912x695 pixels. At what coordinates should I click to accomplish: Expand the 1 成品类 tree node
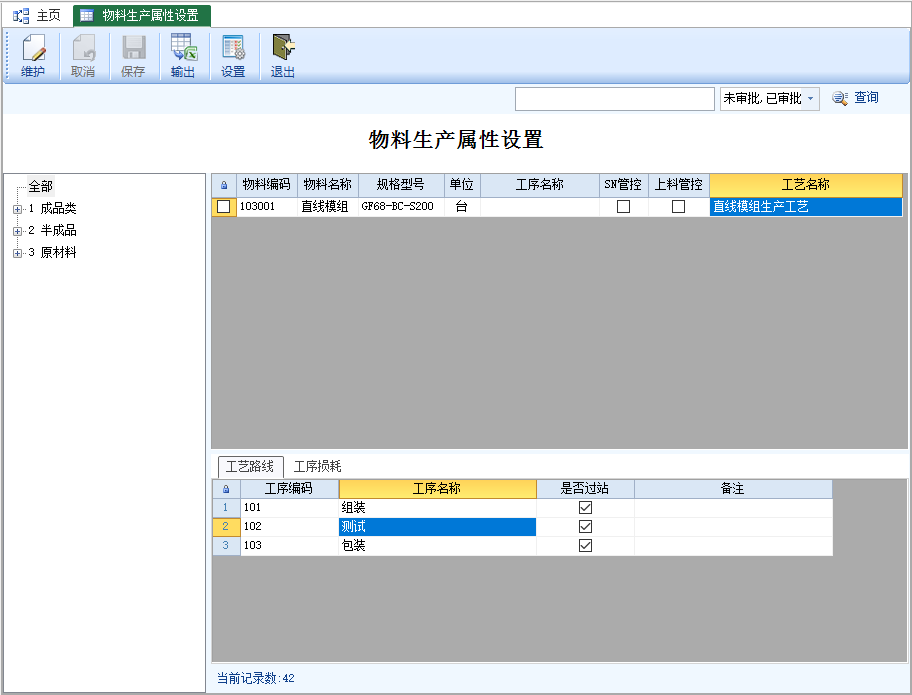[x=17, y=209]
